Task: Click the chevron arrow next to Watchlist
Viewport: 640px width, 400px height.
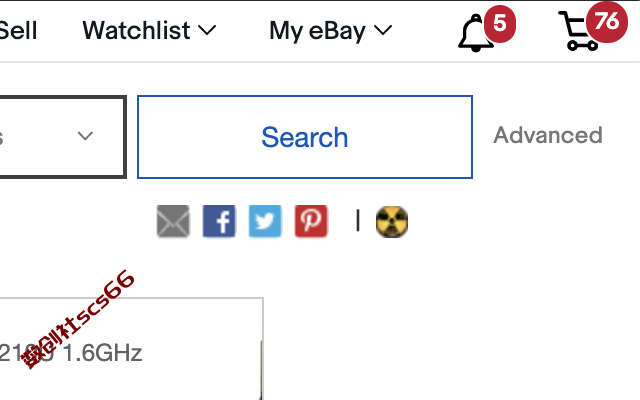Action: 207,30
